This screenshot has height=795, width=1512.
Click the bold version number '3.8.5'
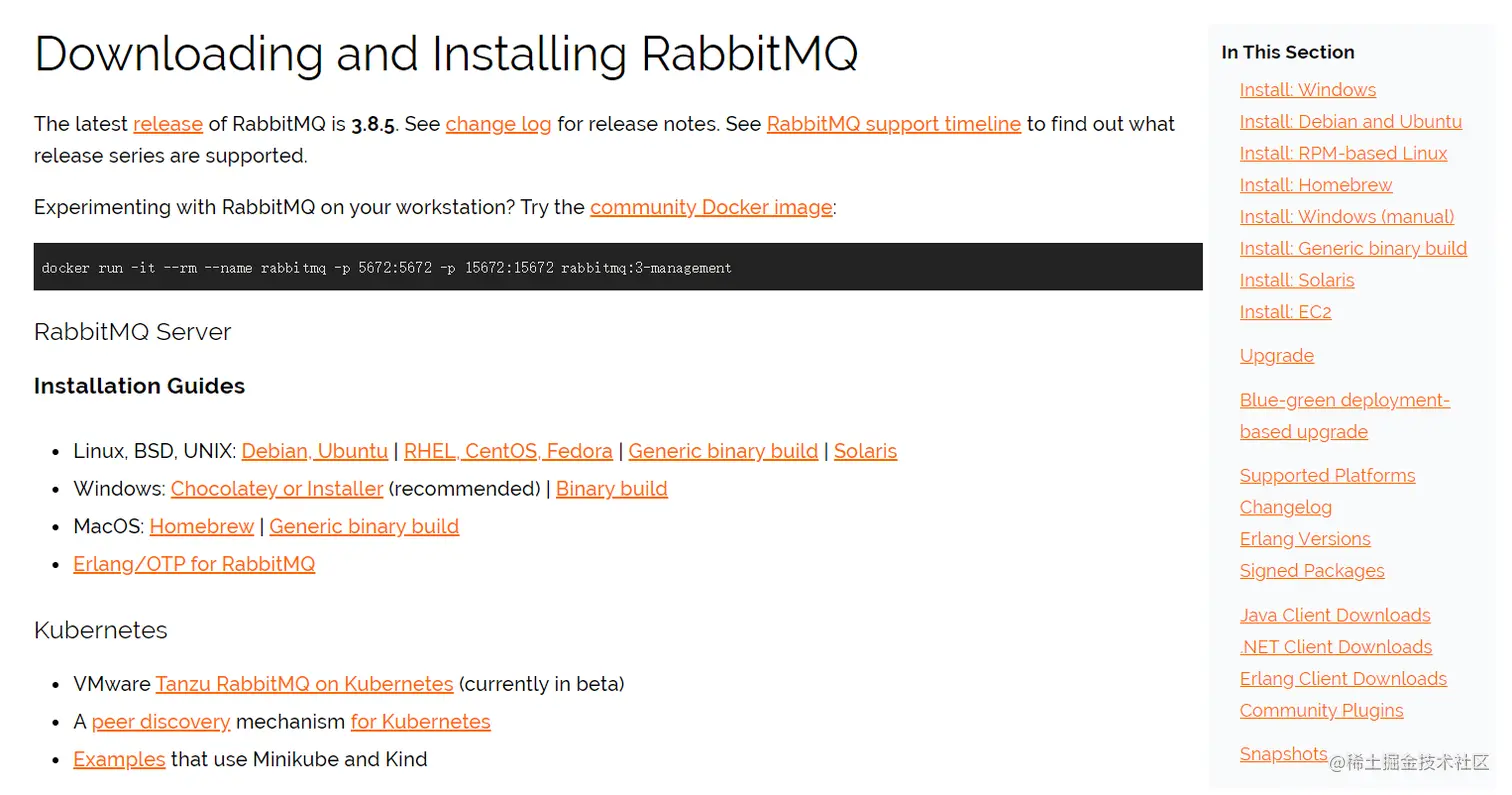(x=373, y=125)
